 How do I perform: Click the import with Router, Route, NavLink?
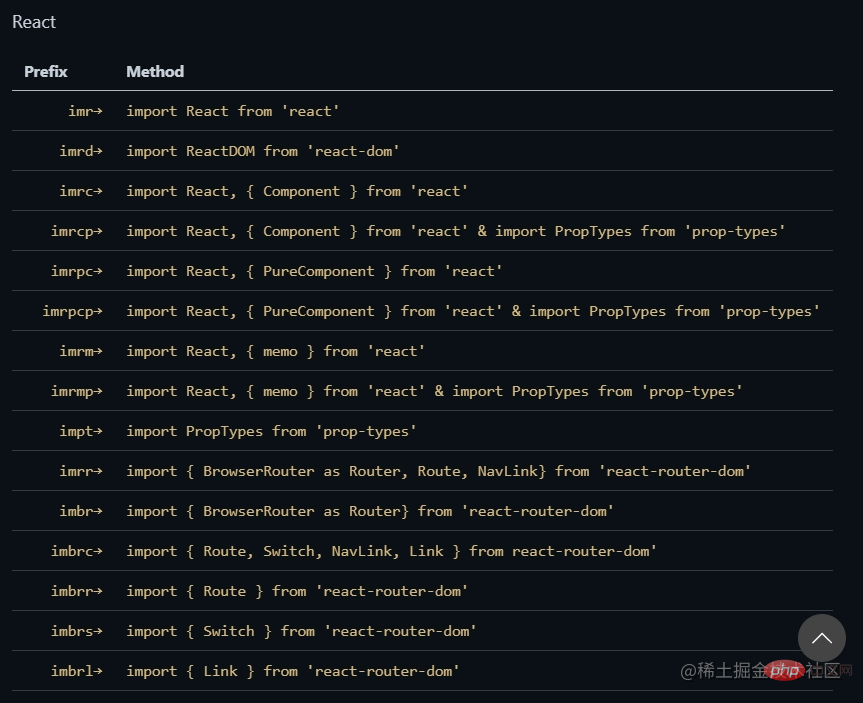point(439,471)
